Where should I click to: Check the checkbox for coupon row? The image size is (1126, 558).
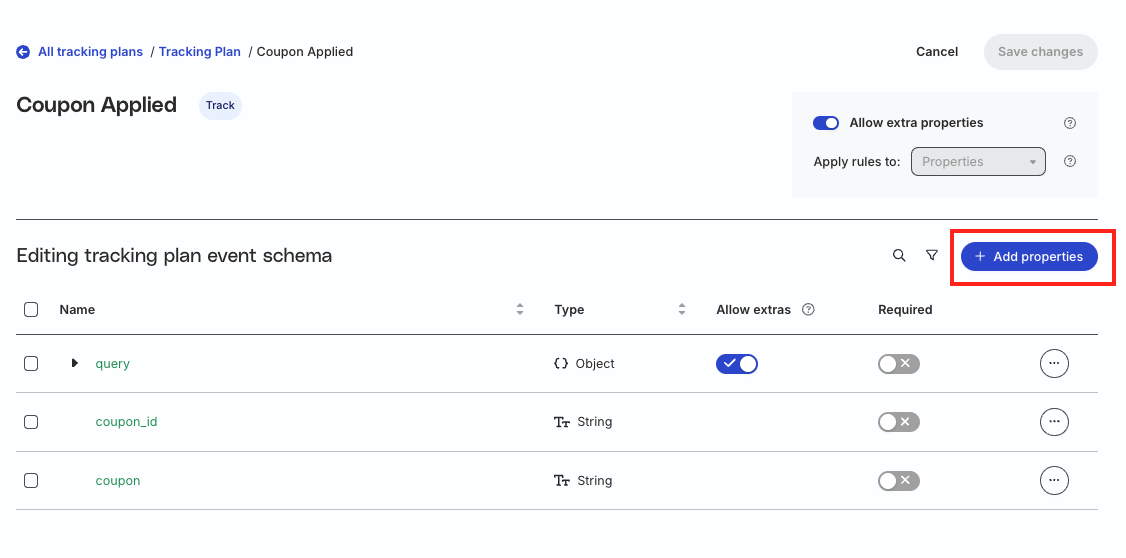coord(31,480)
